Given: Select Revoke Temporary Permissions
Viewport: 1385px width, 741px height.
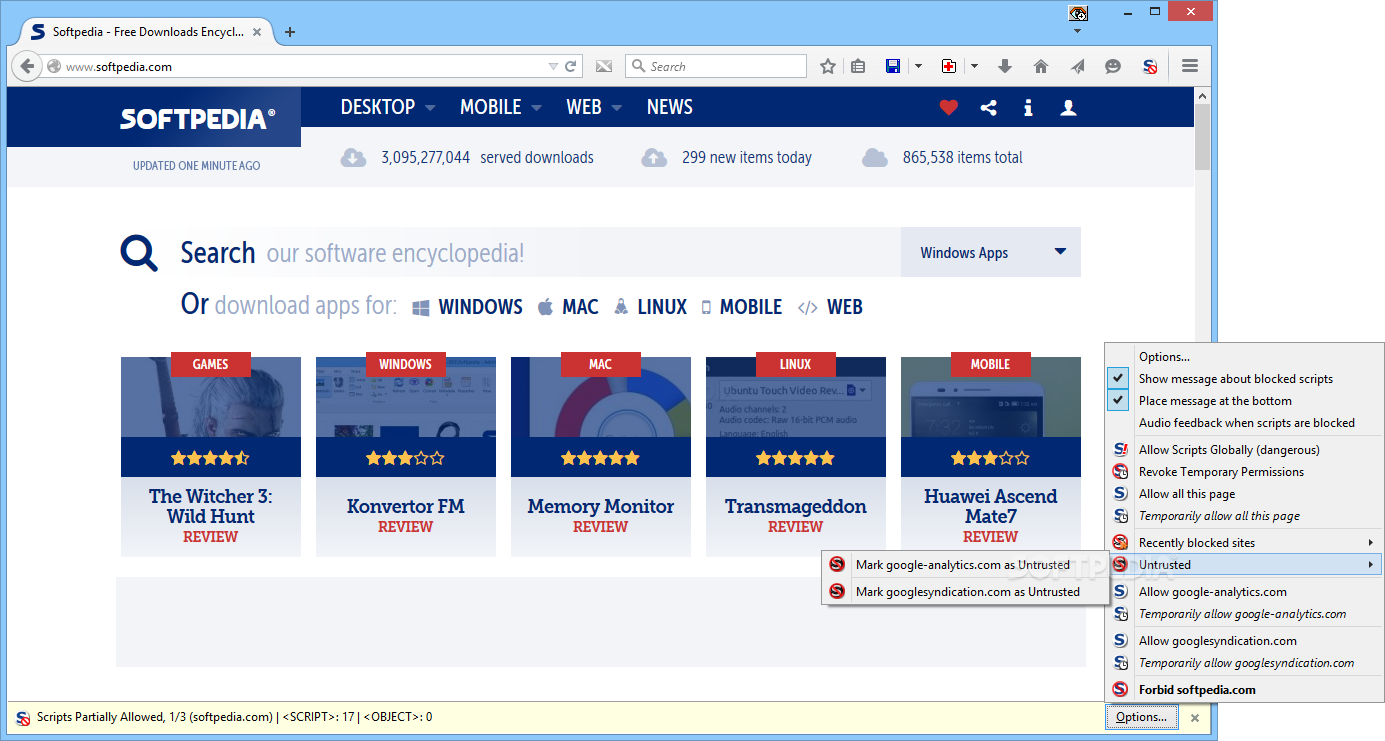Looking at the screenshot, I should (x=1244, y=472).
